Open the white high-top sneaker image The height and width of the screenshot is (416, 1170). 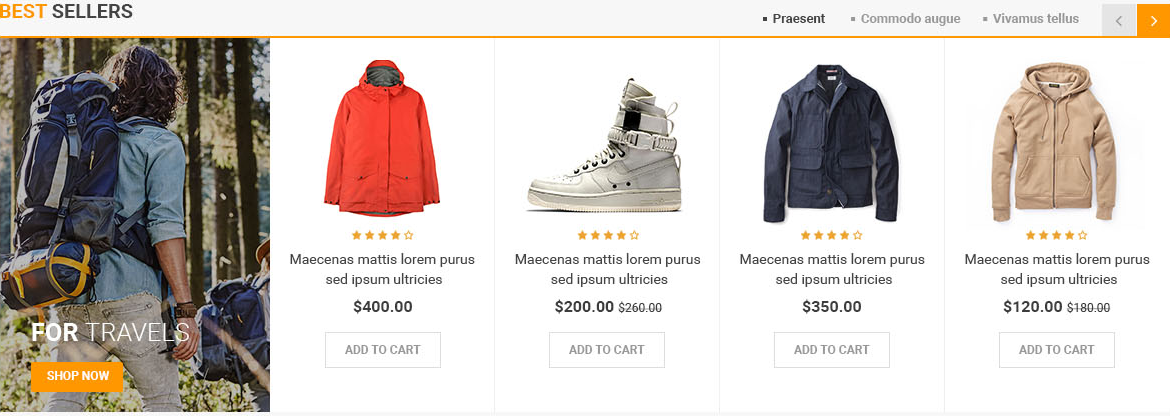click(605, 145)
